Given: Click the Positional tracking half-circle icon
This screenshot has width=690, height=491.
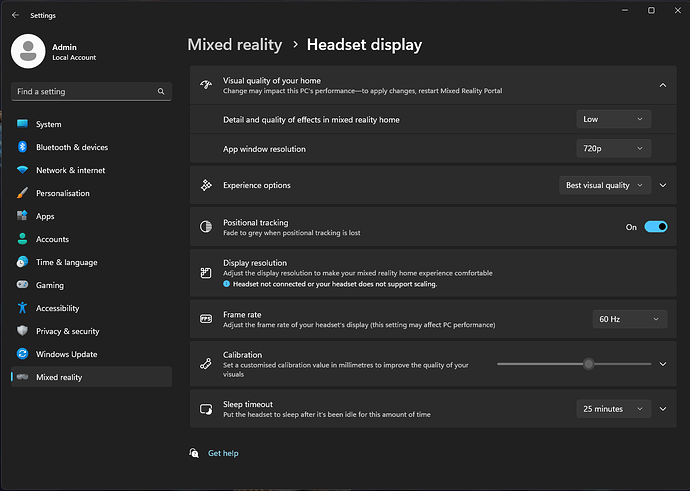Looking at the screenshot, I should (206, 227).
